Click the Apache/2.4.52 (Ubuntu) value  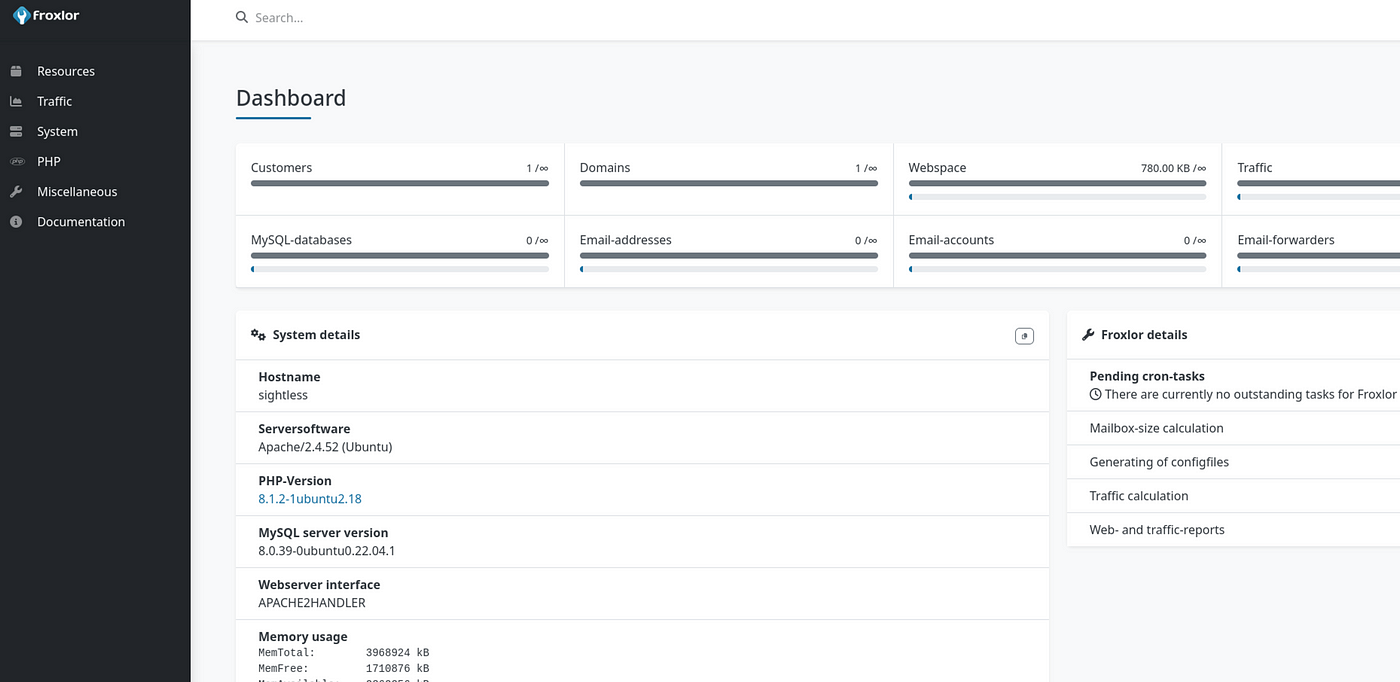tap(325, 447)
